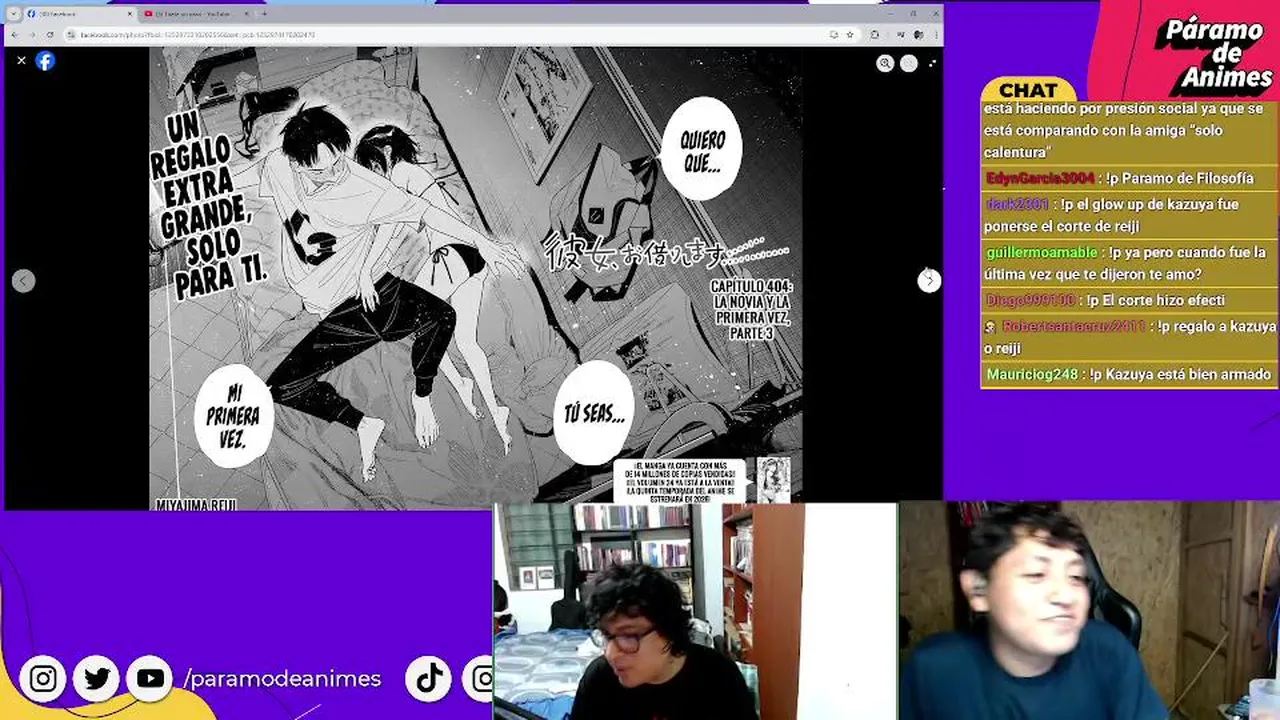Open the tab search dropdown

point(13,14)
